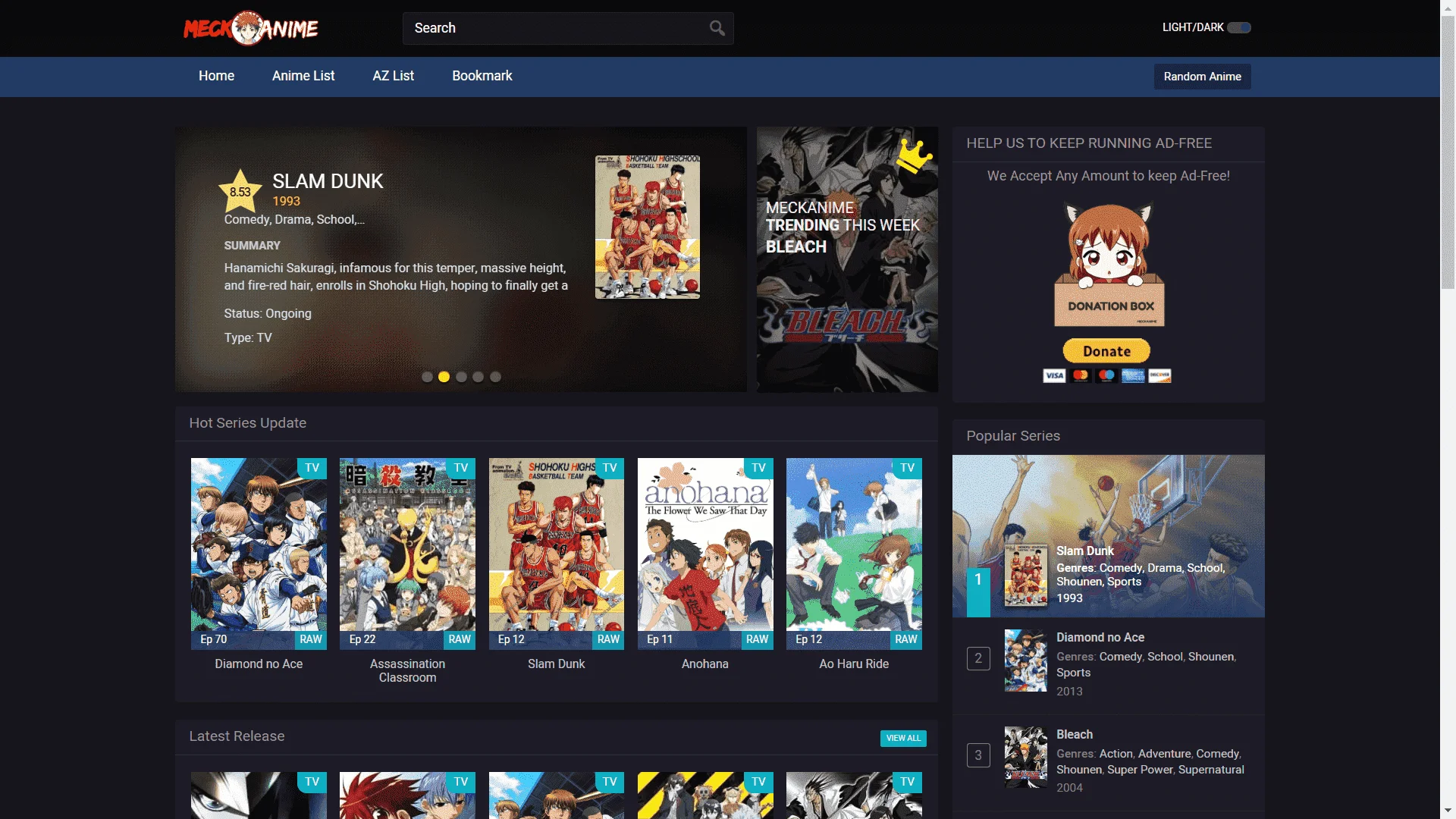Click the Slam Dunk poster in slider
Screen dimensions: 1456x819
pyautogui.click(x=647, y=227)
